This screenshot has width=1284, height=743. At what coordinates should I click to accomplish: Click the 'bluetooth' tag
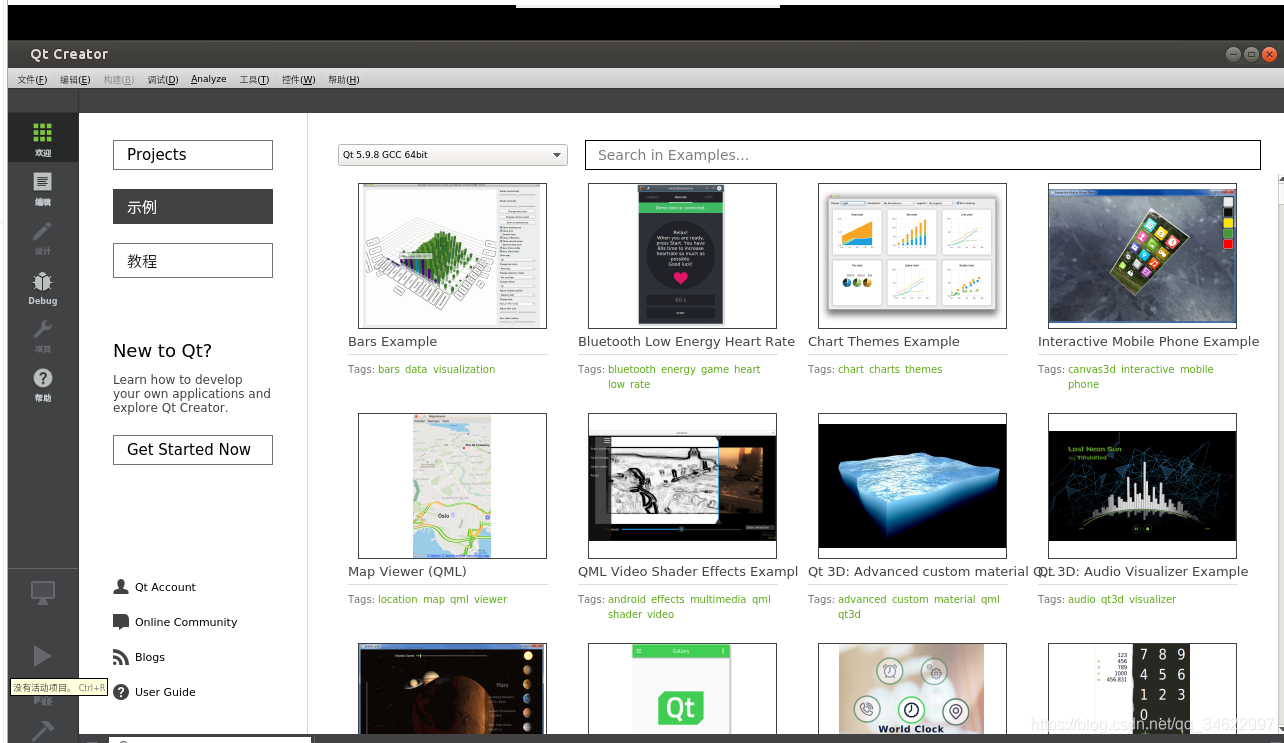pos(632,370)
